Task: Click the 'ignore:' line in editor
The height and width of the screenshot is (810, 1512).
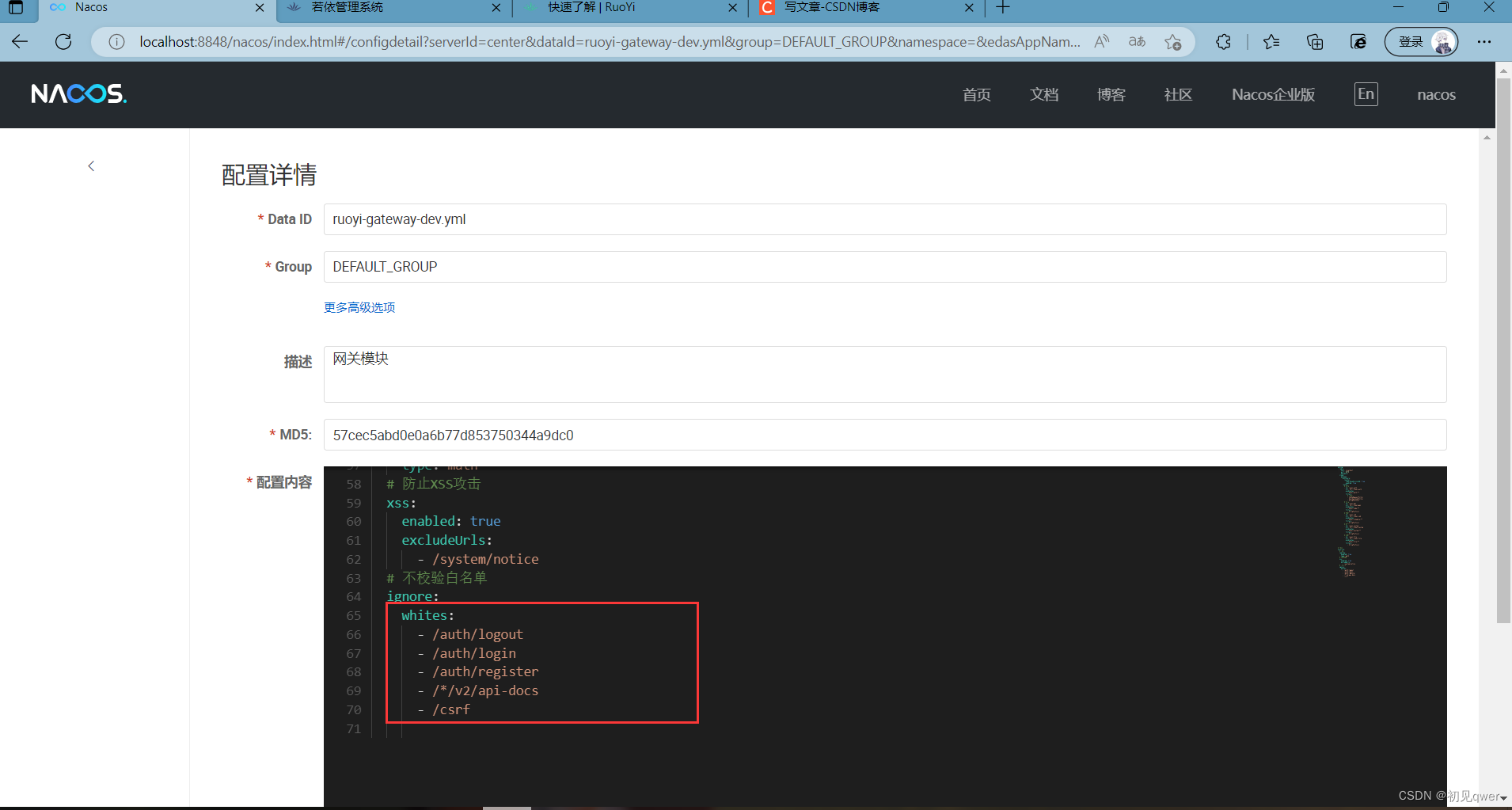Action: point(412,596)
